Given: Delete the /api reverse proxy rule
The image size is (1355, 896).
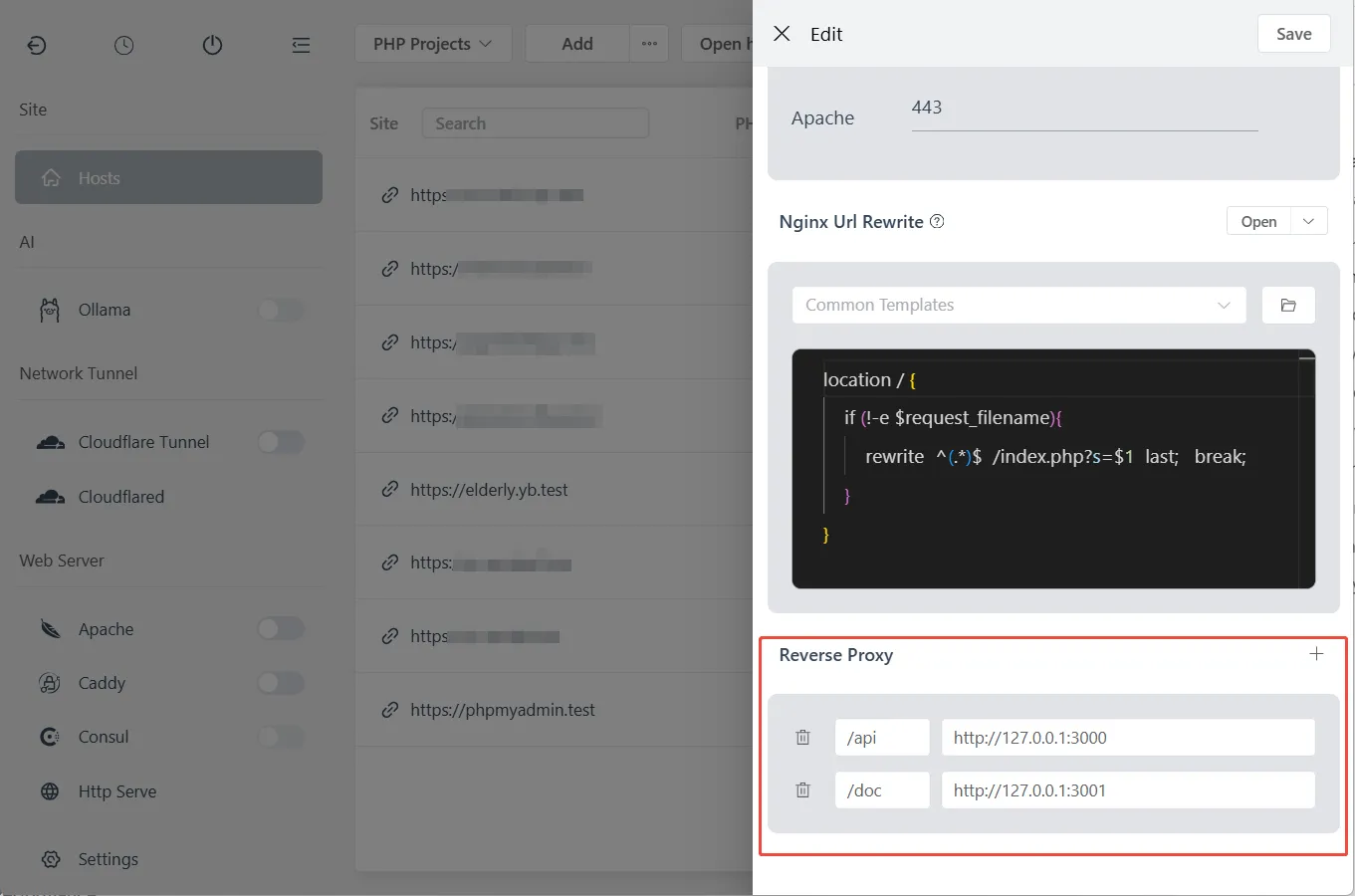Looking at the screenshot, I should click(x=803, y=737).
